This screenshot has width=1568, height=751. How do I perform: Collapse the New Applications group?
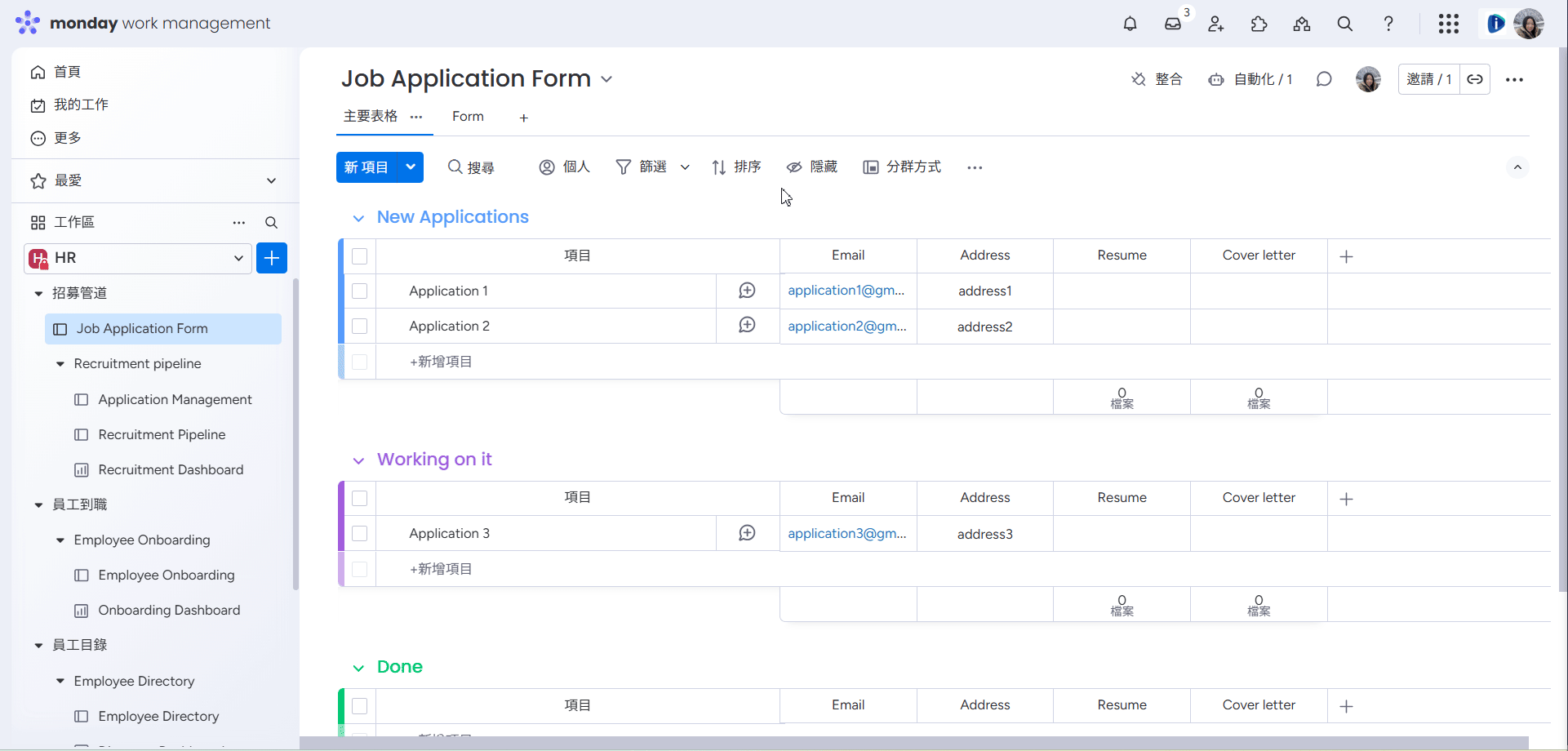click(358, 218)
